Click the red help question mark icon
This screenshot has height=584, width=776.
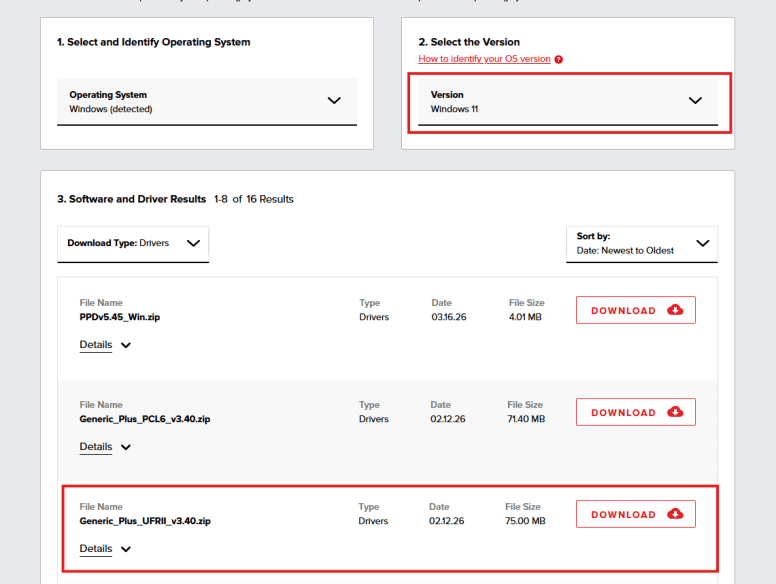click(559, 59)
